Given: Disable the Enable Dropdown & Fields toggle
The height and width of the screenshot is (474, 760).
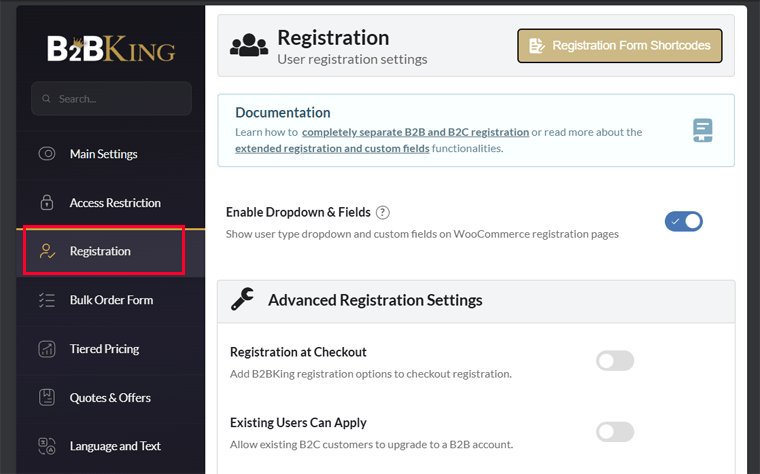Looking at the screenshot, I should [683, 221].
